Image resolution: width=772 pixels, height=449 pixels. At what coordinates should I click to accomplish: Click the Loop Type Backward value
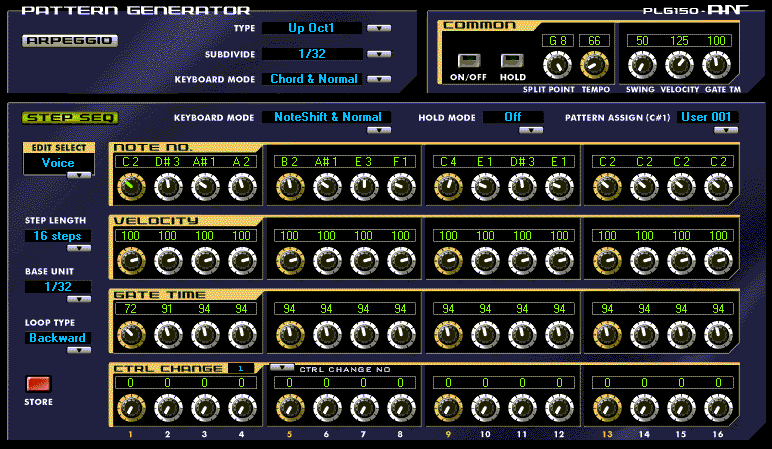pos(58,338)
